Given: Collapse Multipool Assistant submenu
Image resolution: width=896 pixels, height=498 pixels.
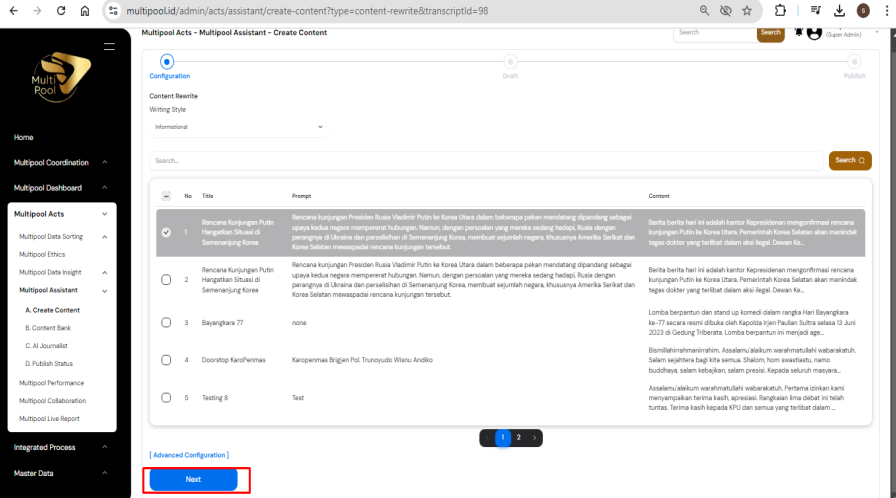Looking at the screenshot, I should coord(105,291).
